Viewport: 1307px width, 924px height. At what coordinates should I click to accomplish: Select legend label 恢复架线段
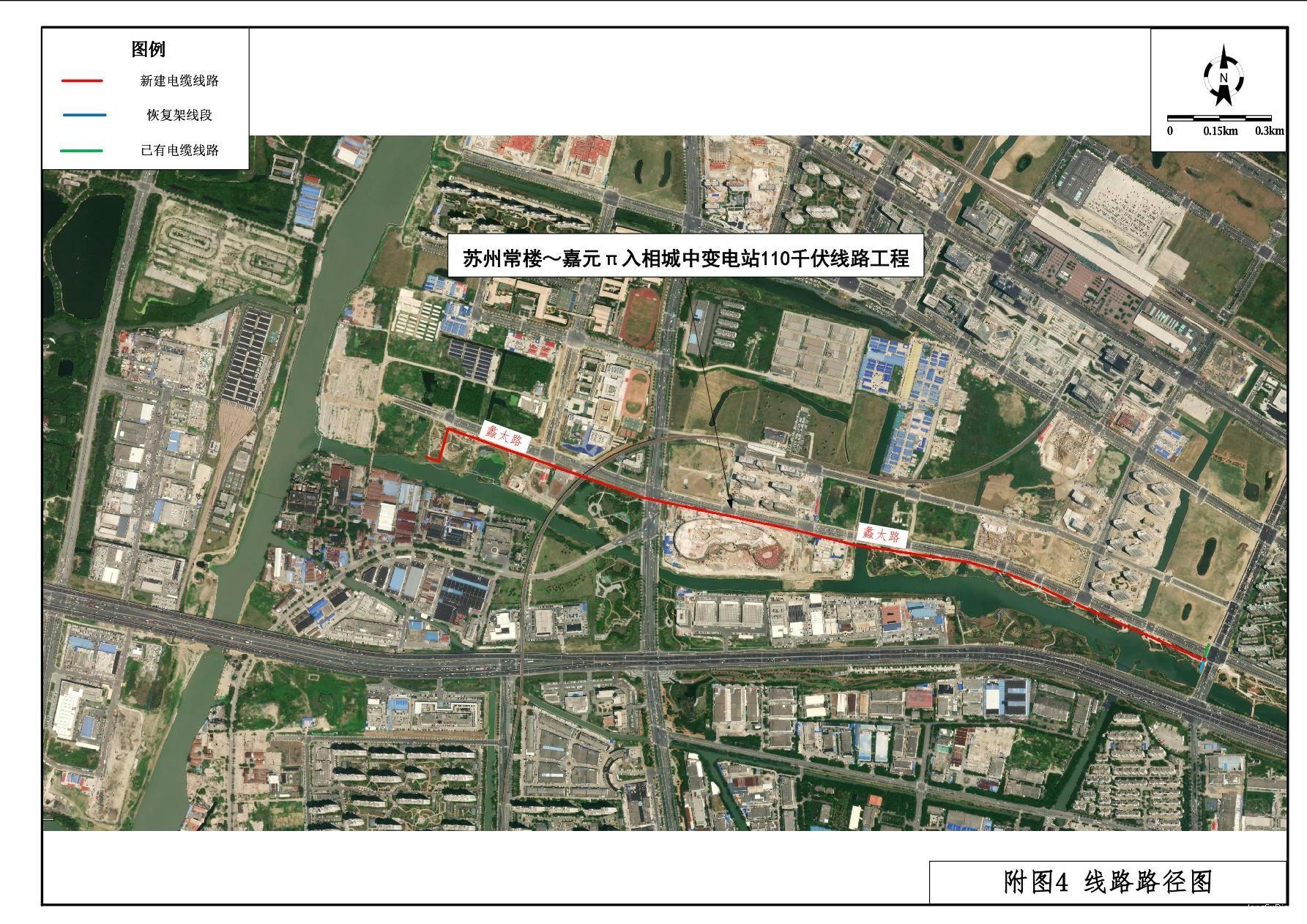click(180, 115)
